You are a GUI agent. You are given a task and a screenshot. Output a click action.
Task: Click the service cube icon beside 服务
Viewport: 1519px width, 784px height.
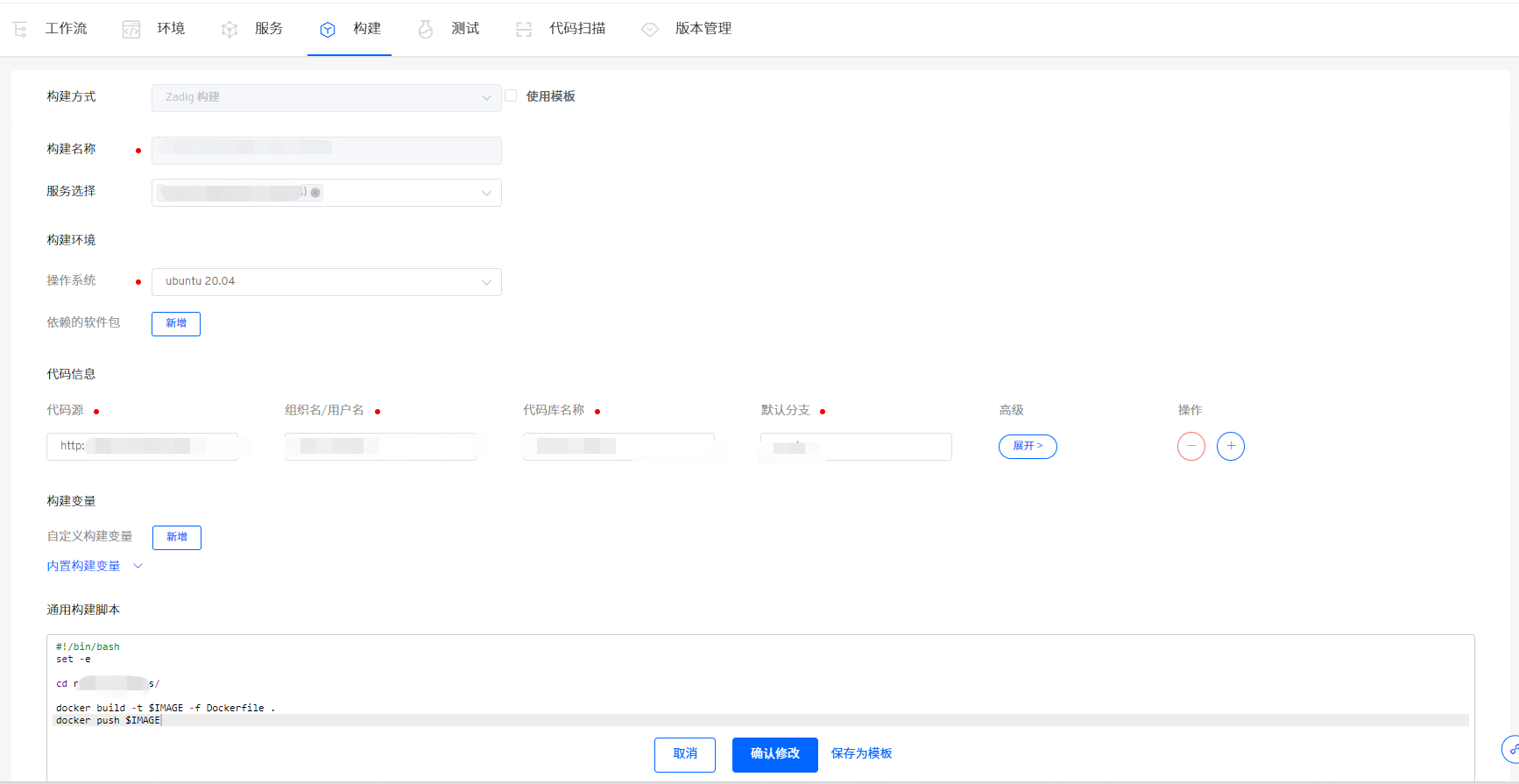[x=230, y=30]
